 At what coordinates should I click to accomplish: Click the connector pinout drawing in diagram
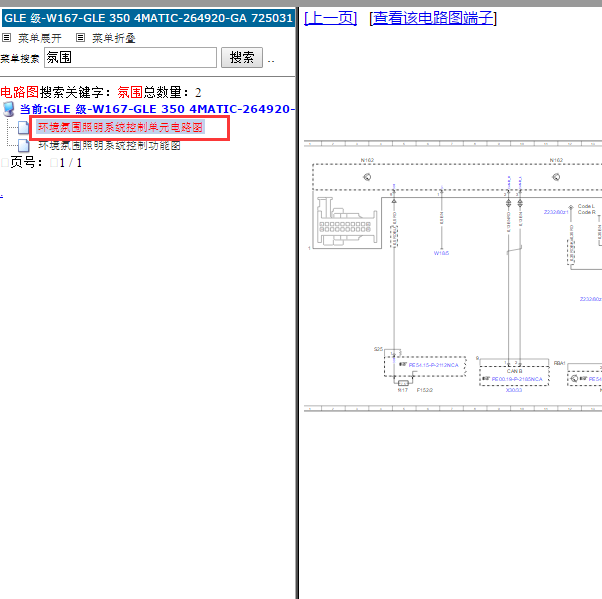pos(347,222)
